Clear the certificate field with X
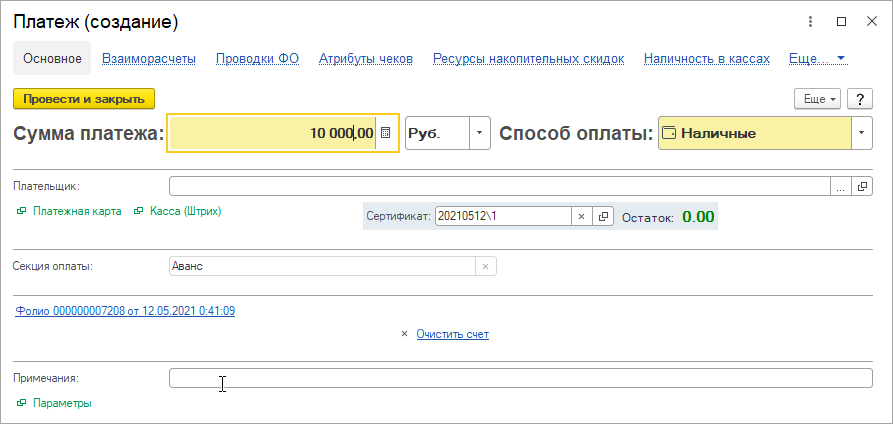 (x=581, y=217)
